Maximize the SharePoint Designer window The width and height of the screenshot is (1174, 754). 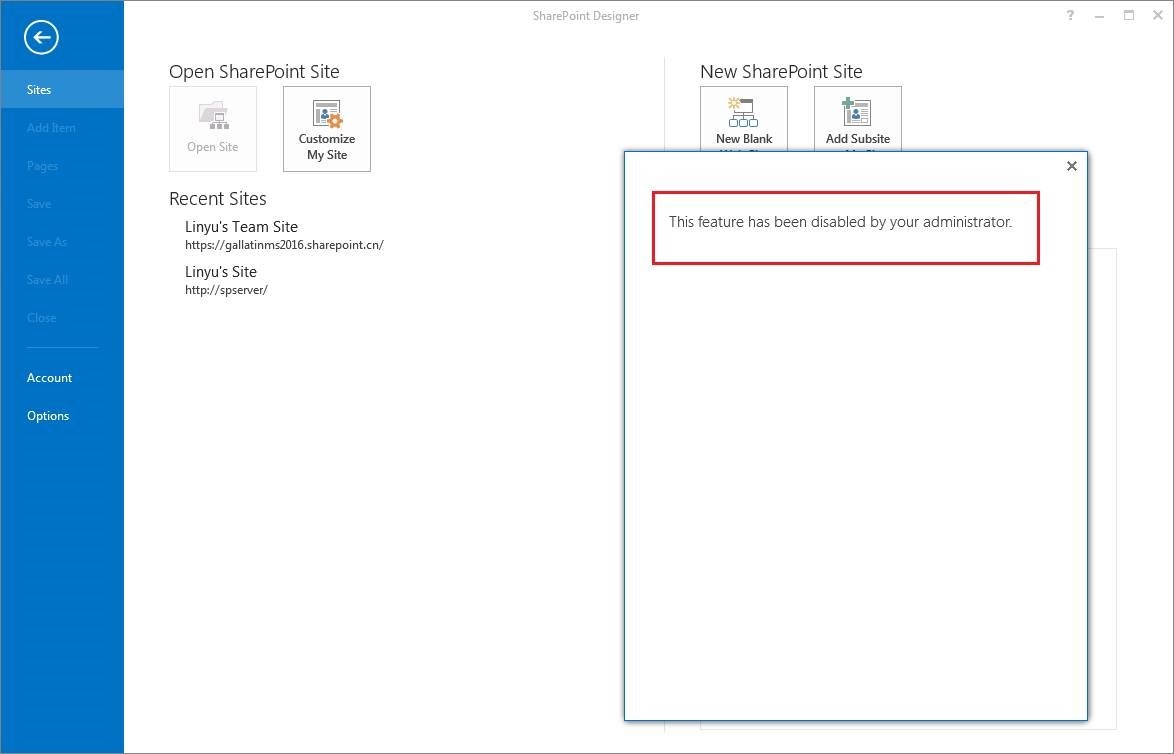tap(1128, 15)
